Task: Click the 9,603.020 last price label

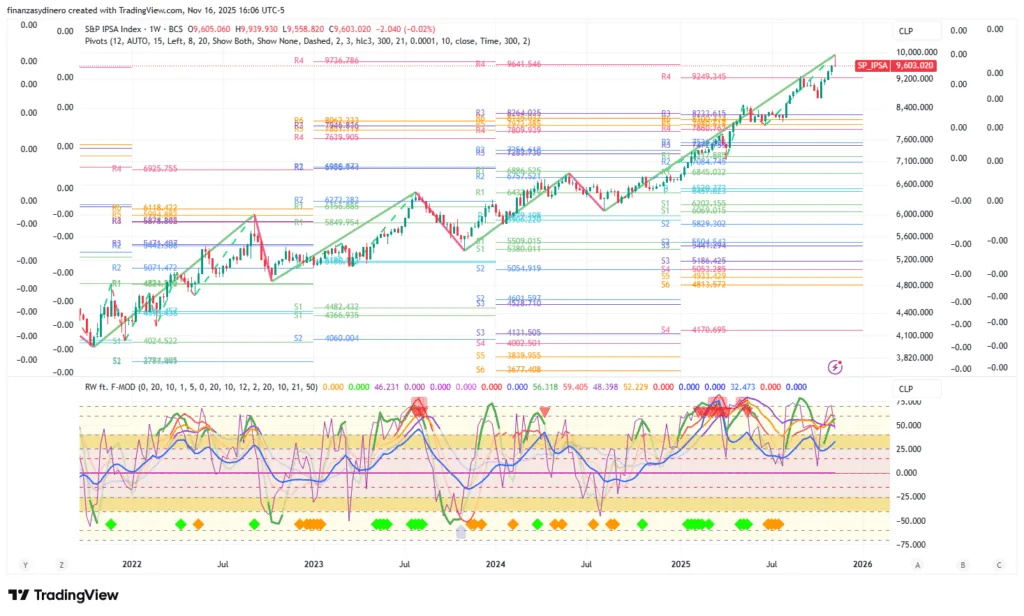Action: [x=914, y=65]
